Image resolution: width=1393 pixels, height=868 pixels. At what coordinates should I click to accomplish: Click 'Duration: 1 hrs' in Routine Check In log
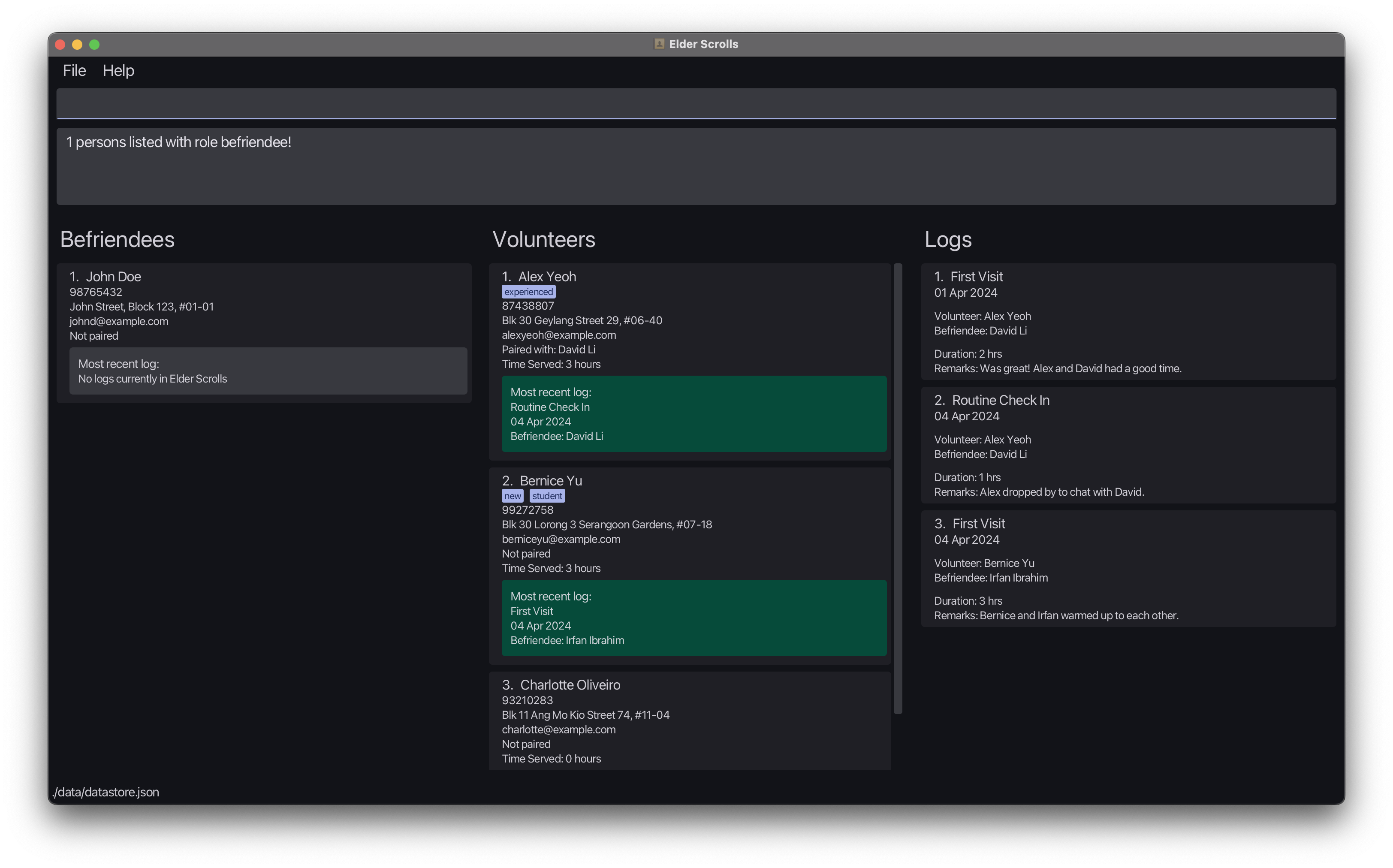point(967,477)
